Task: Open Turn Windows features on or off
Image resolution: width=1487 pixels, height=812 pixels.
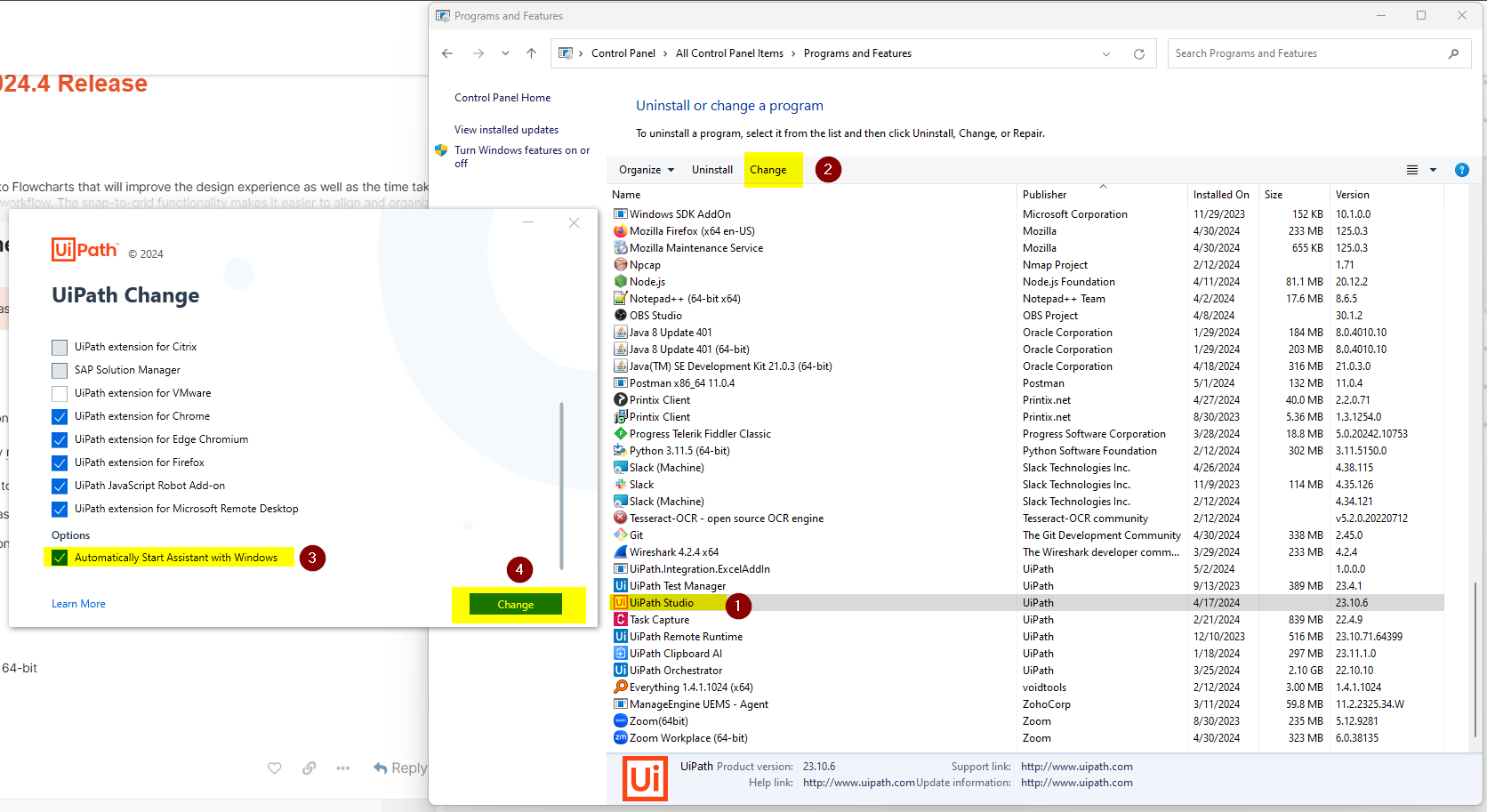Action: tap(522, 157)
